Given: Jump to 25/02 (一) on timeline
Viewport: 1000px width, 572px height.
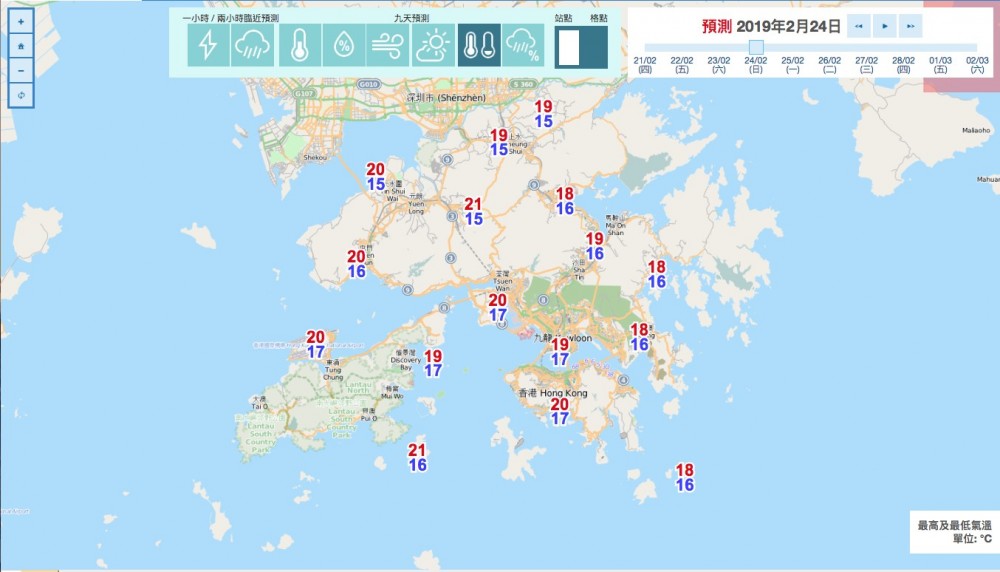Looking at the screenshot, I should click(793, 64).
